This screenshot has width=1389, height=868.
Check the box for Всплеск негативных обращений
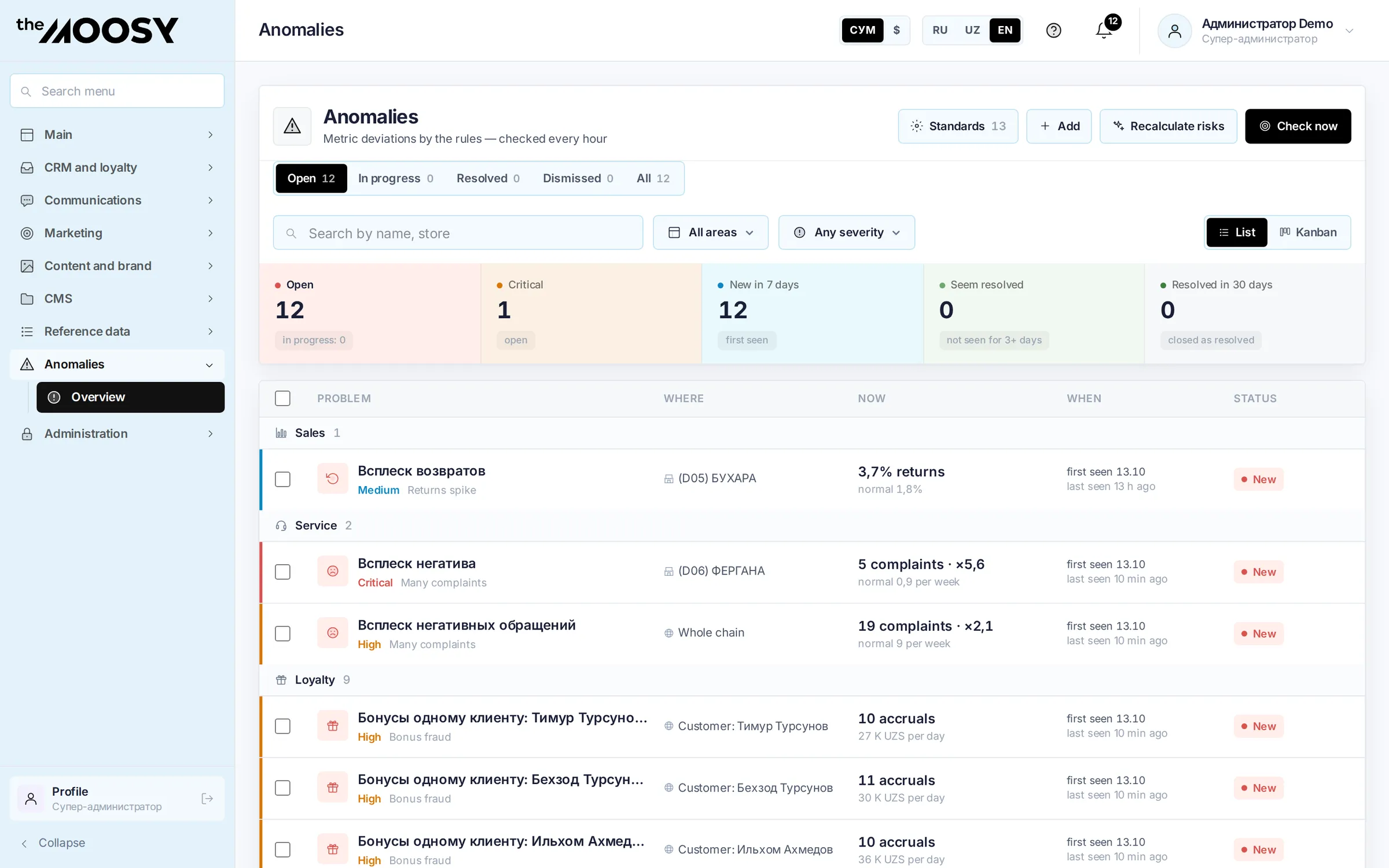click(x=282, y=634)
